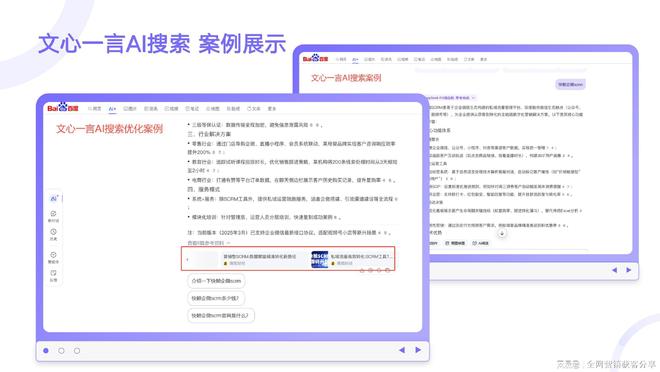This screenshot has width=660, height=372.
Task: Select the first filled carousel dot
Action: click(x=46, y=350)
